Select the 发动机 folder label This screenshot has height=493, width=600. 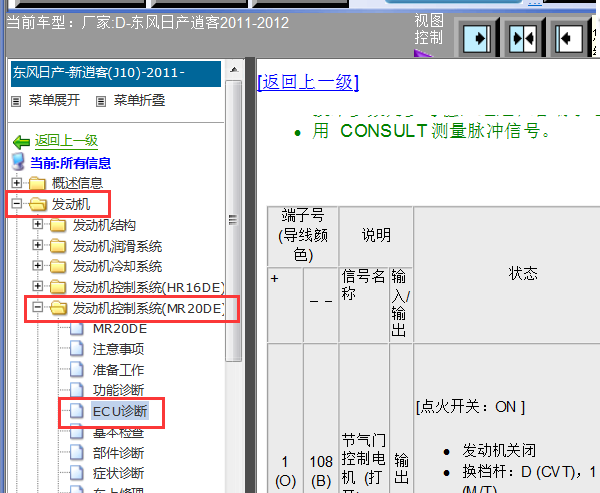[71, 204]
